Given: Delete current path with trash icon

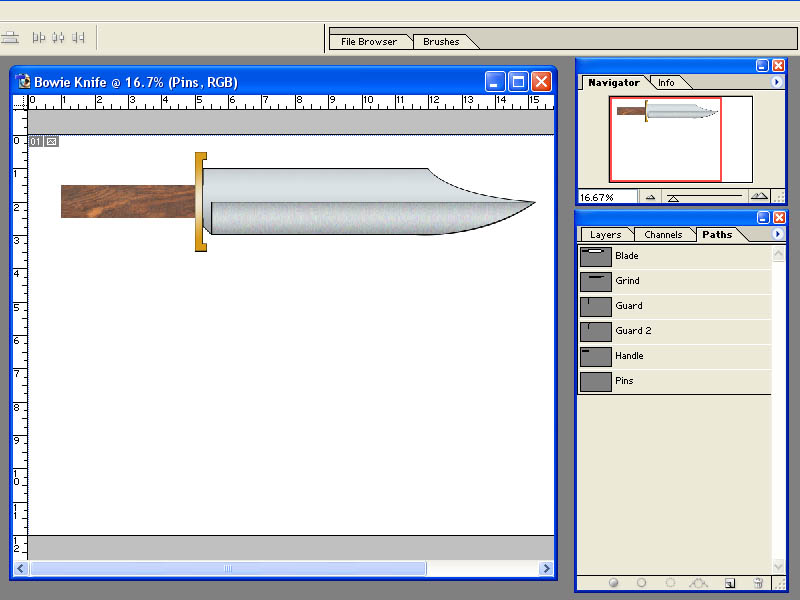Looking at the screenshot, I should (x=758, y=583).
